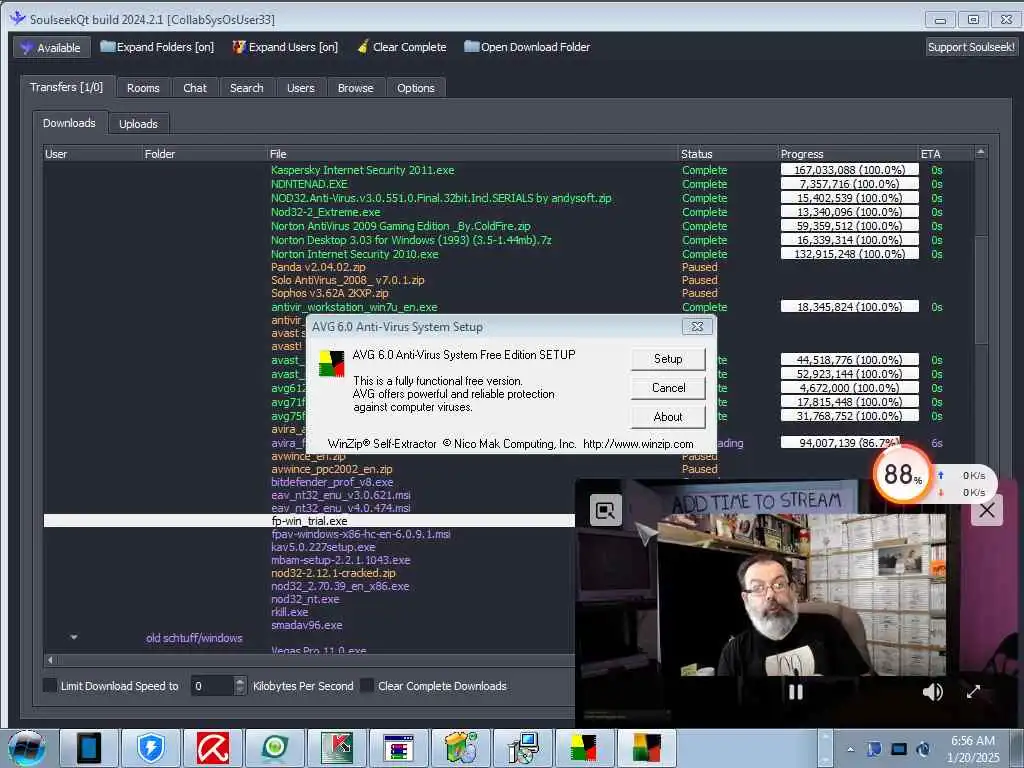This screenshot has height=768, width=1024.
Task: Open the computer-and-disc setup taskbar icon
Action: (522, 748)
